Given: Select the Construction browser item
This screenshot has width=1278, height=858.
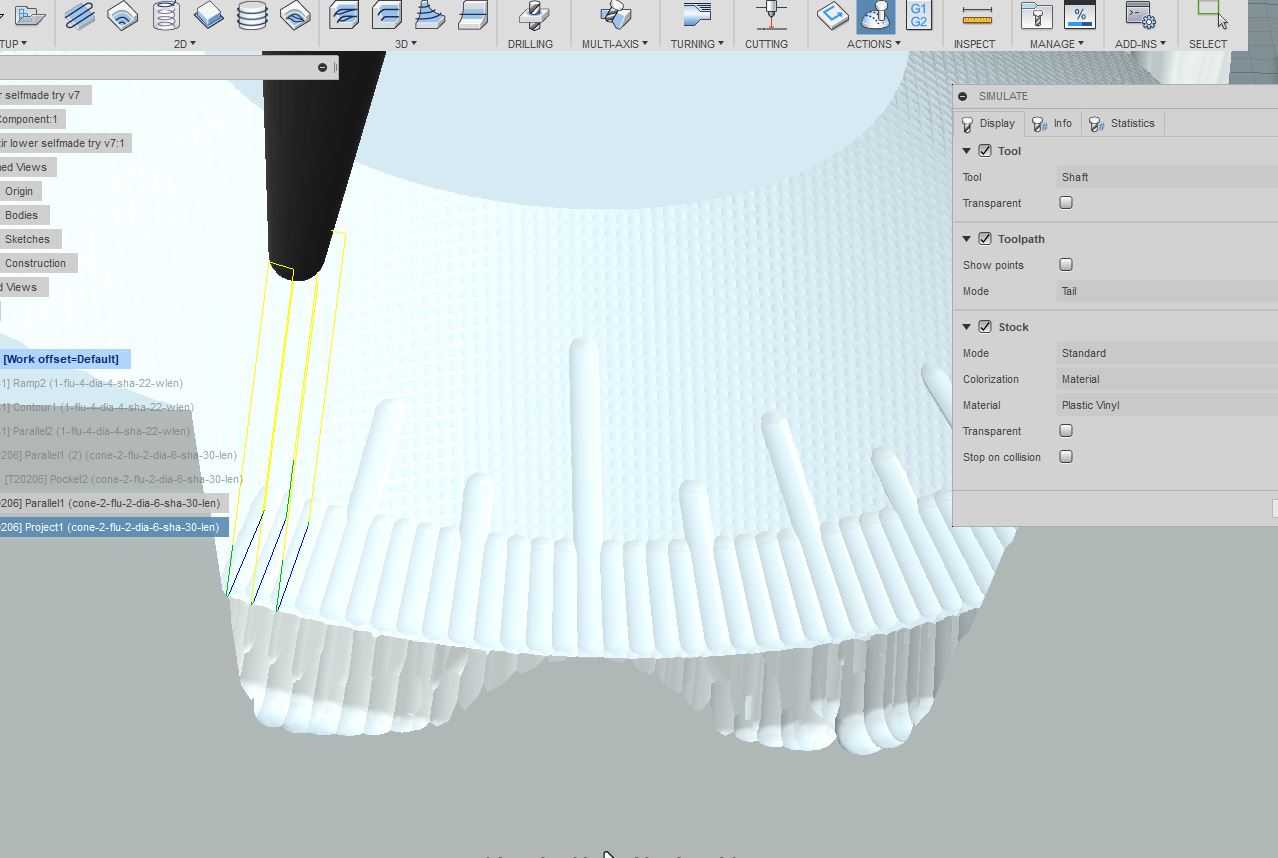Looking at the screenshot, I should tap(35, 263).
